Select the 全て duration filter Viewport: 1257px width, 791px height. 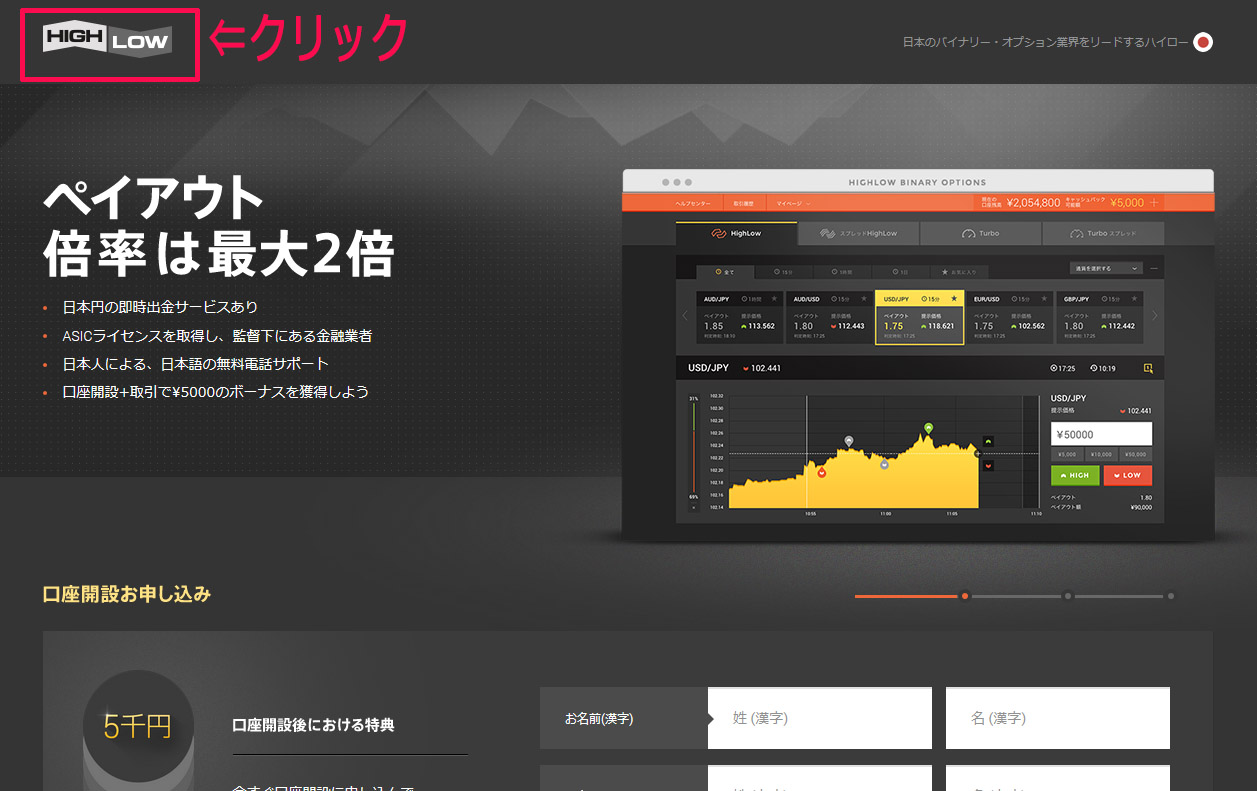point(726,271)
